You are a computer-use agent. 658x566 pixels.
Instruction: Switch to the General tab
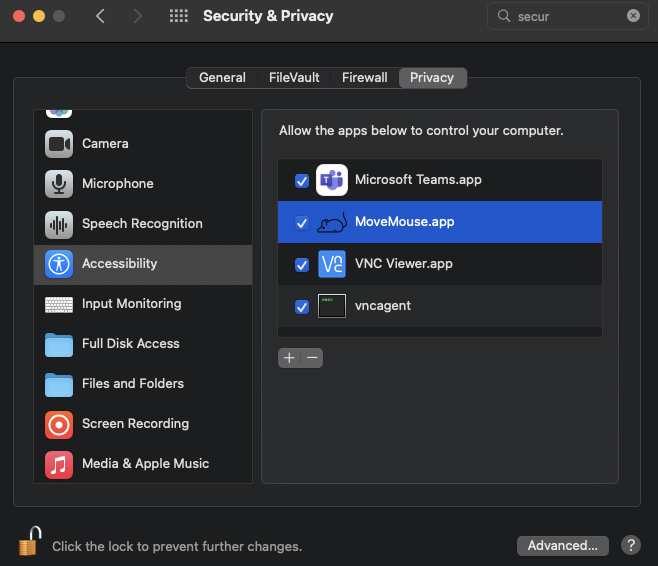click(x=222, y=78)
